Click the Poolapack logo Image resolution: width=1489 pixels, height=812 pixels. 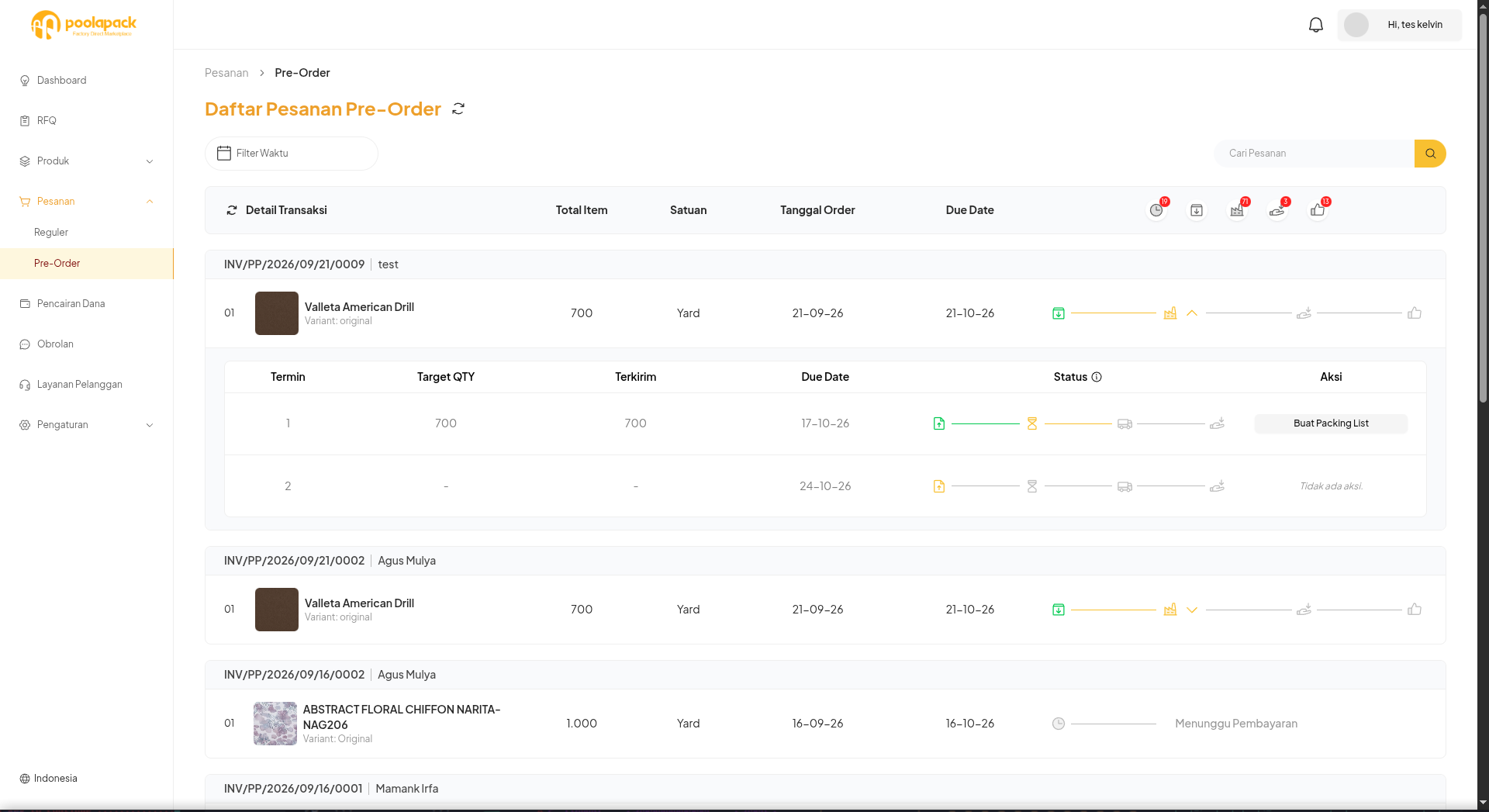pyautogui.click(x=84, y=25)
